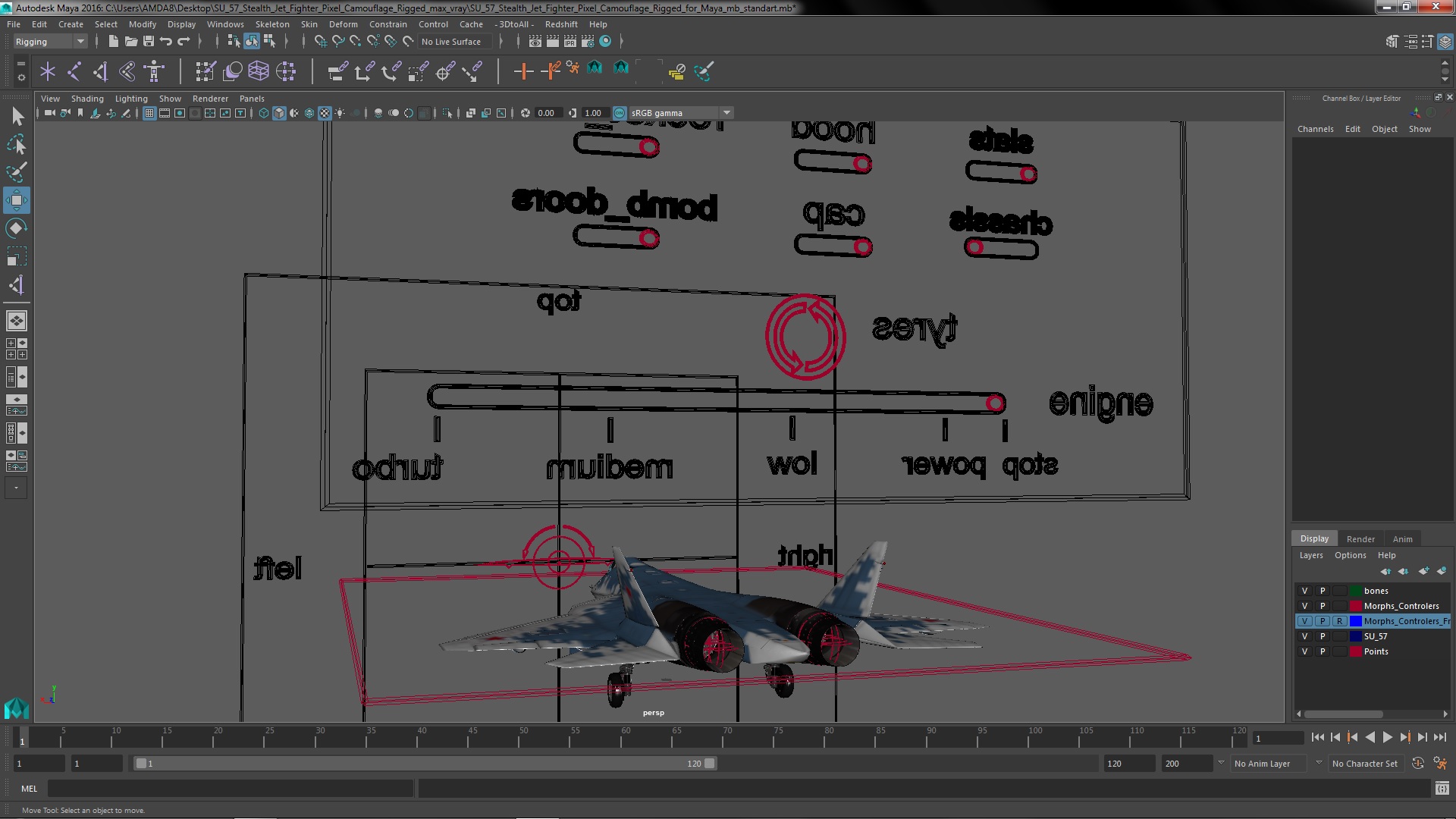Toggle smooth shade all viewport button
The height and width of the screenshot is (819, 1456).
[x=279, y=113]
